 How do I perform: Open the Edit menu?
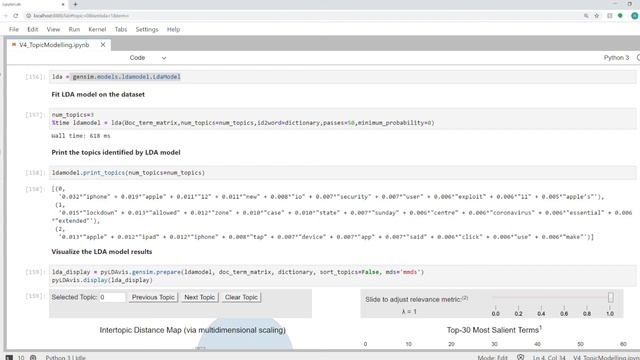33,29
